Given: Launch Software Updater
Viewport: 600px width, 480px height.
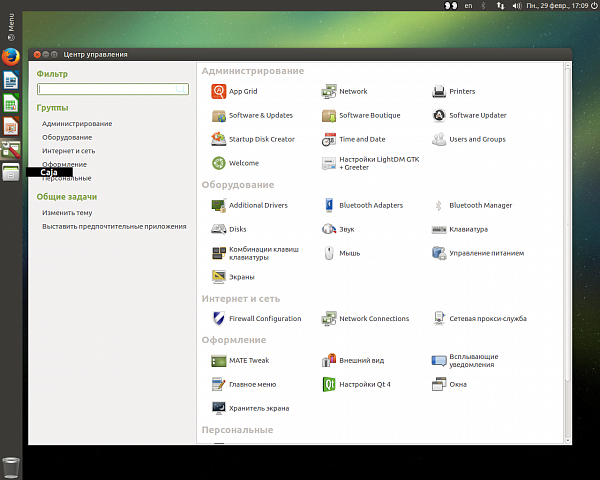Looking at the screenshot, I should click(469, 116).
